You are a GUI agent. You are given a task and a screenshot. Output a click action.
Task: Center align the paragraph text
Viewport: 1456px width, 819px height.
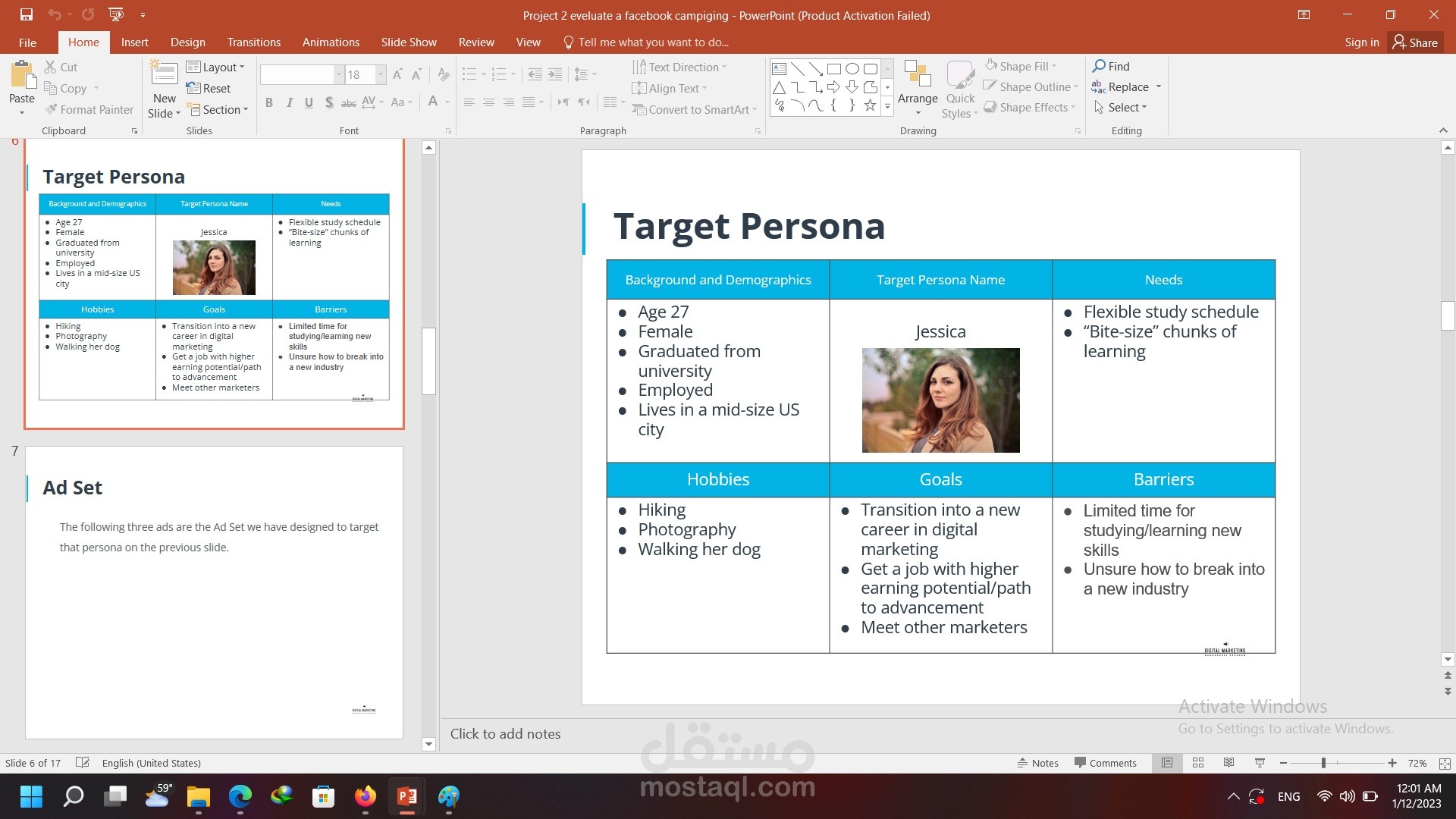point(489,102)
